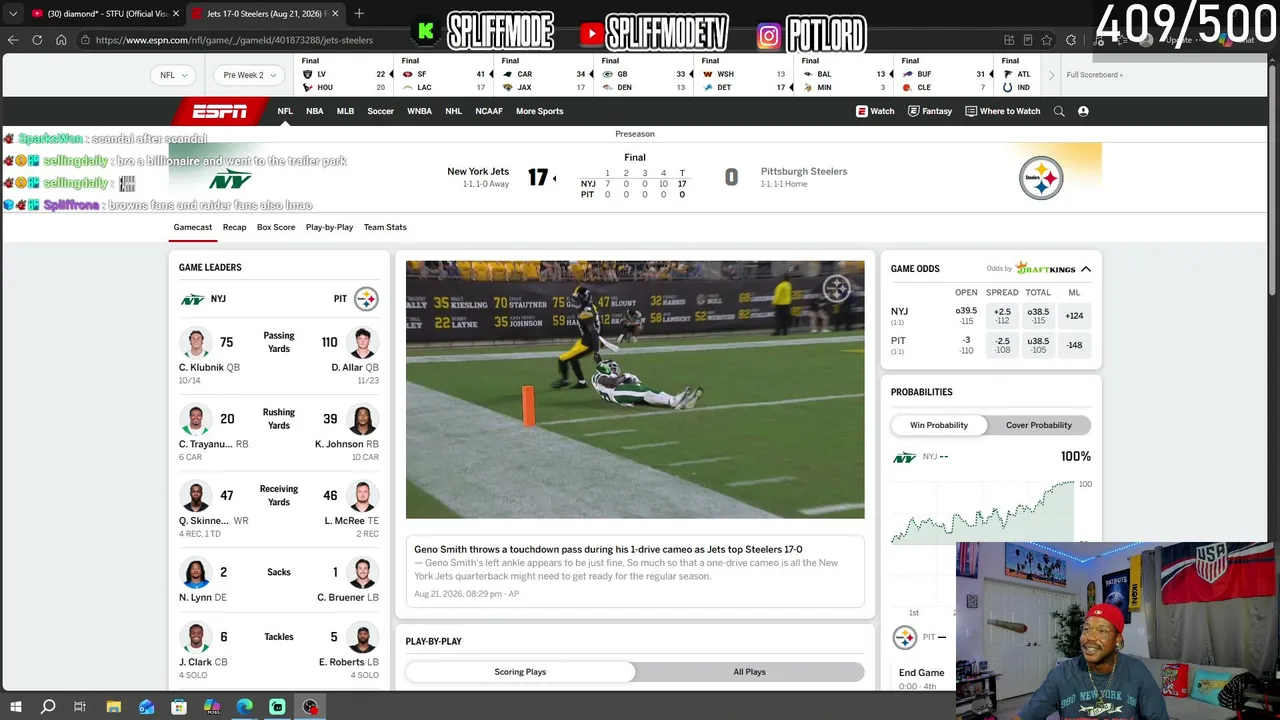This screenshot has width=1280, height=720.
Task: Open the NFL league dropdown
Action: pyautogui.click(x=175, y=75)
